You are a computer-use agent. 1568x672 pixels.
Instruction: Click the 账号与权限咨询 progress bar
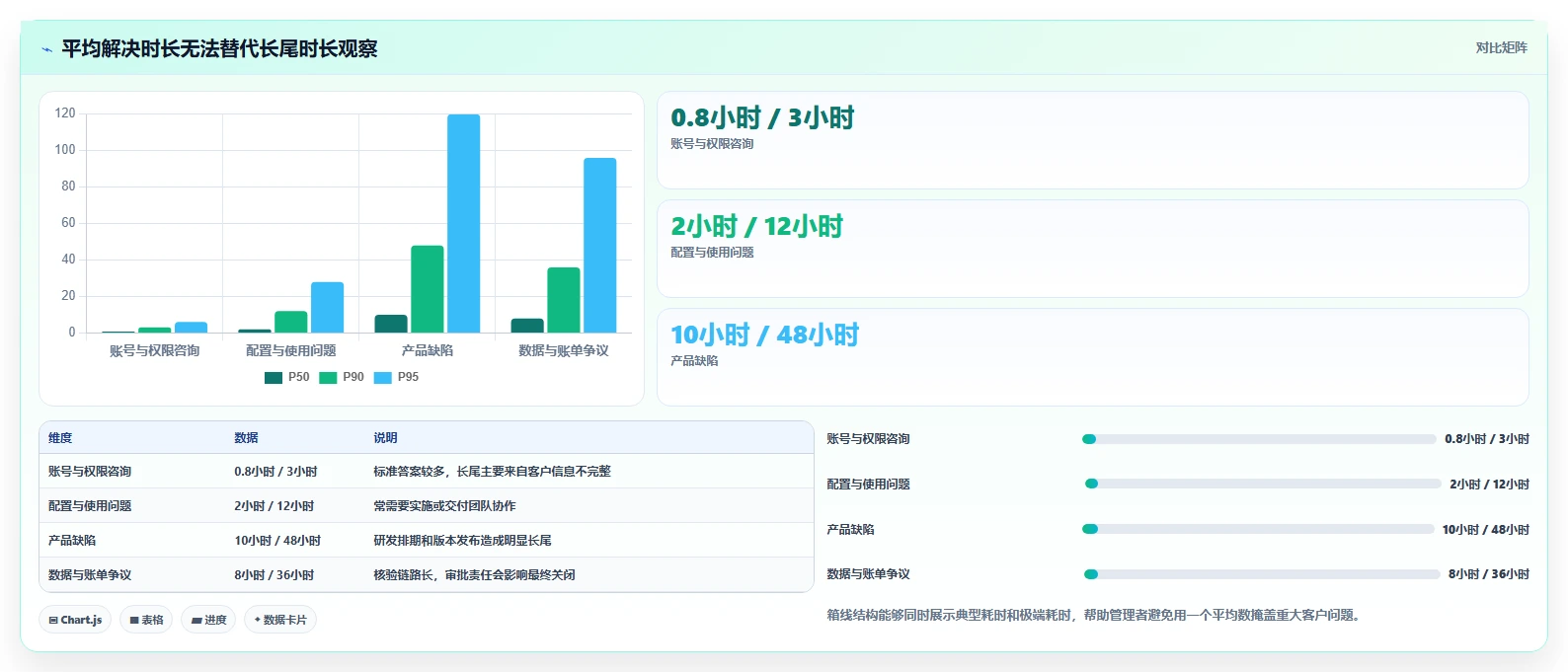click(x=1259, y=439)
